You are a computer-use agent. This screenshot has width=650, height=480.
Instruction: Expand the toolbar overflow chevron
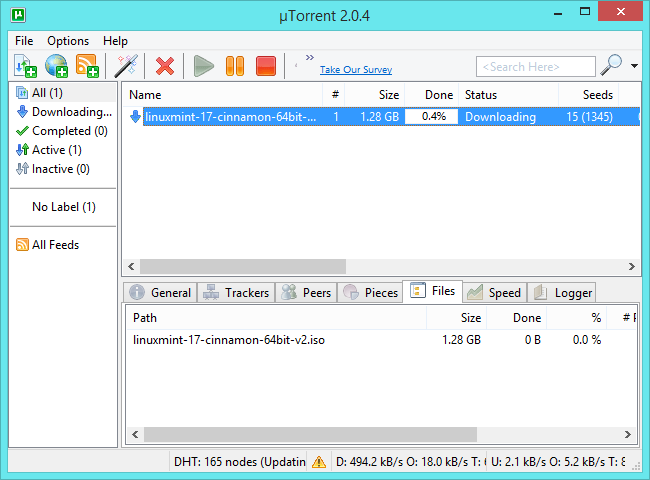[x=309, y=58]
